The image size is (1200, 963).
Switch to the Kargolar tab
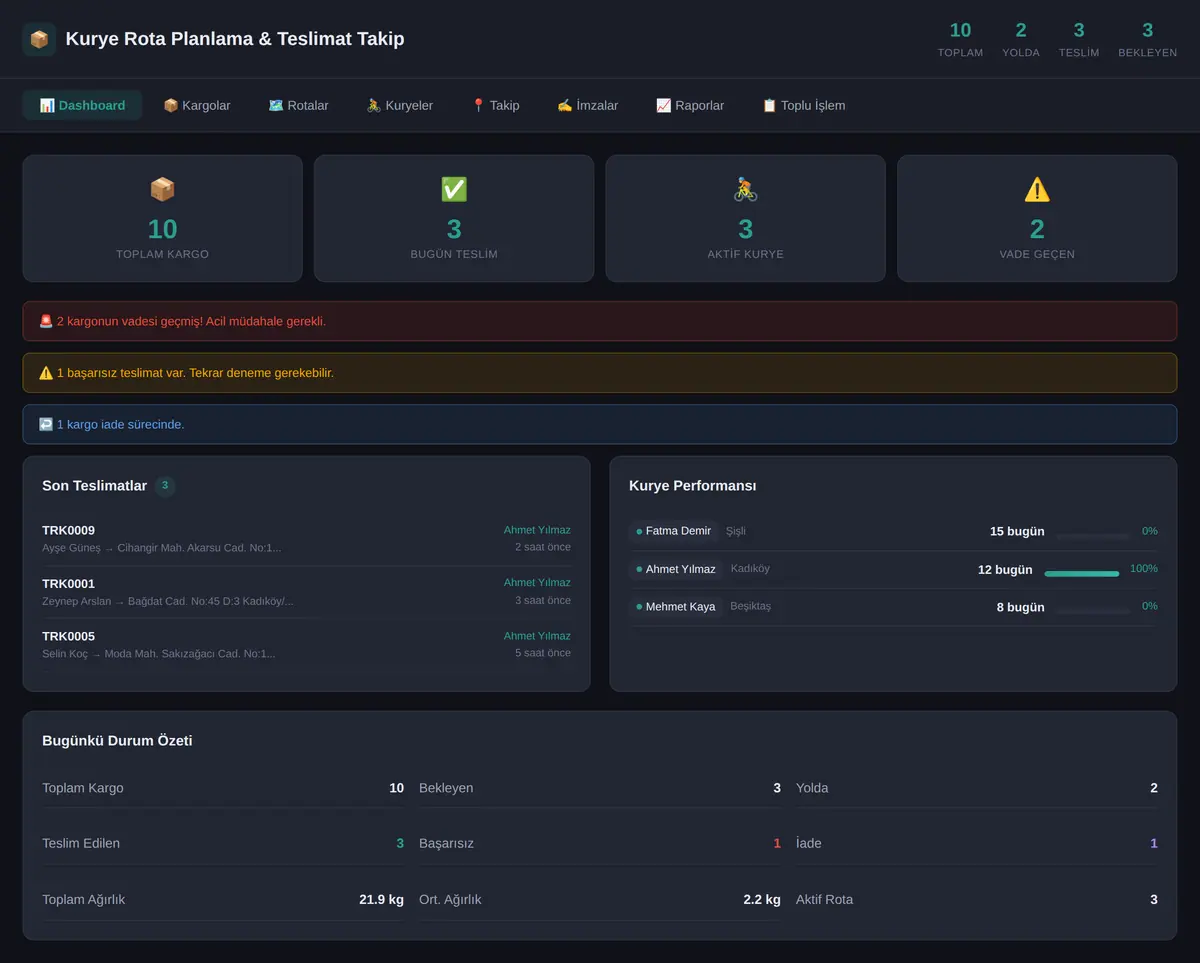click(x=197, y=105)
